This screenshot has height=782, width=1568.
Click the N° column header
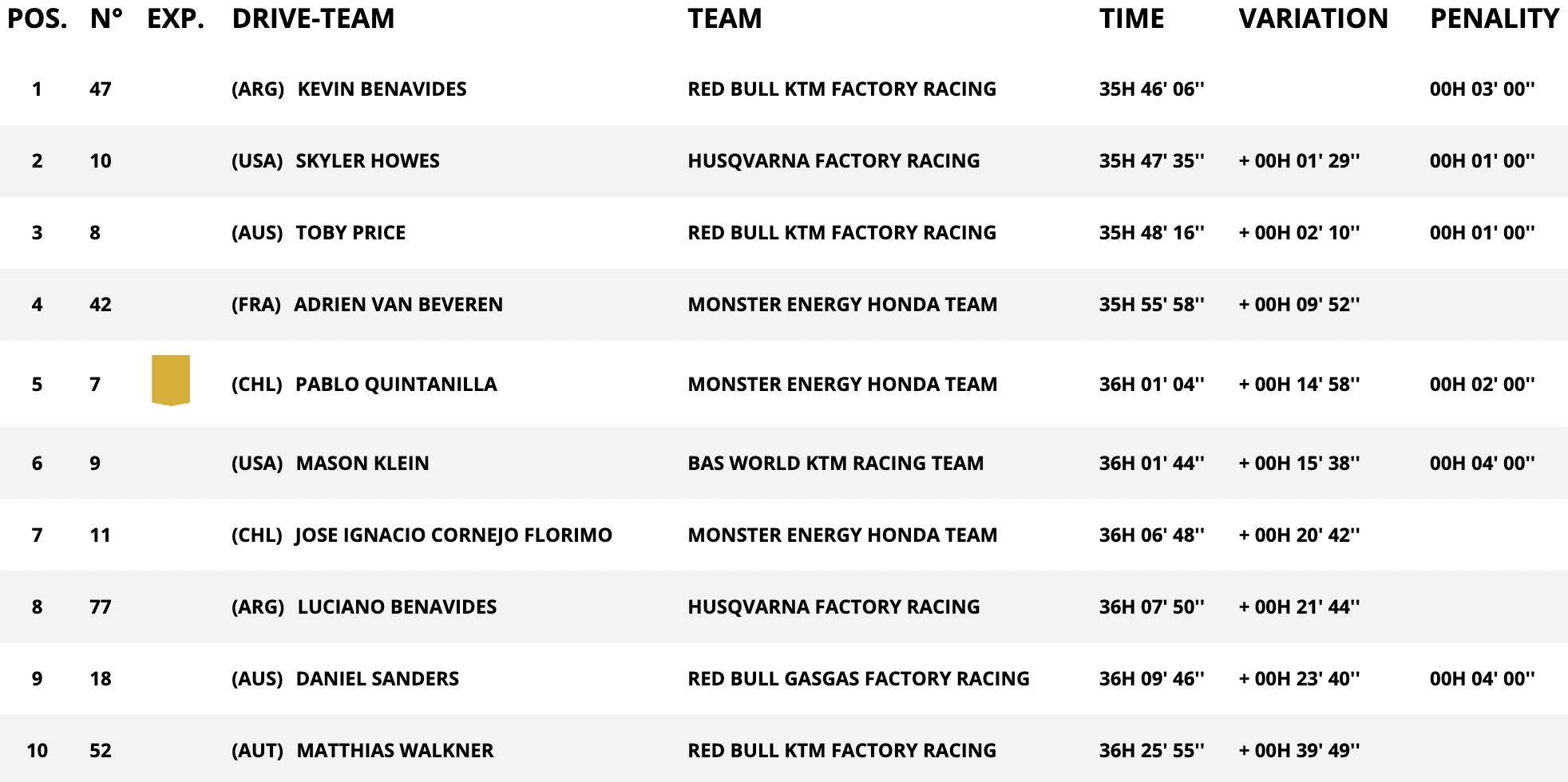pyautogui.click(x=106, y=18)
